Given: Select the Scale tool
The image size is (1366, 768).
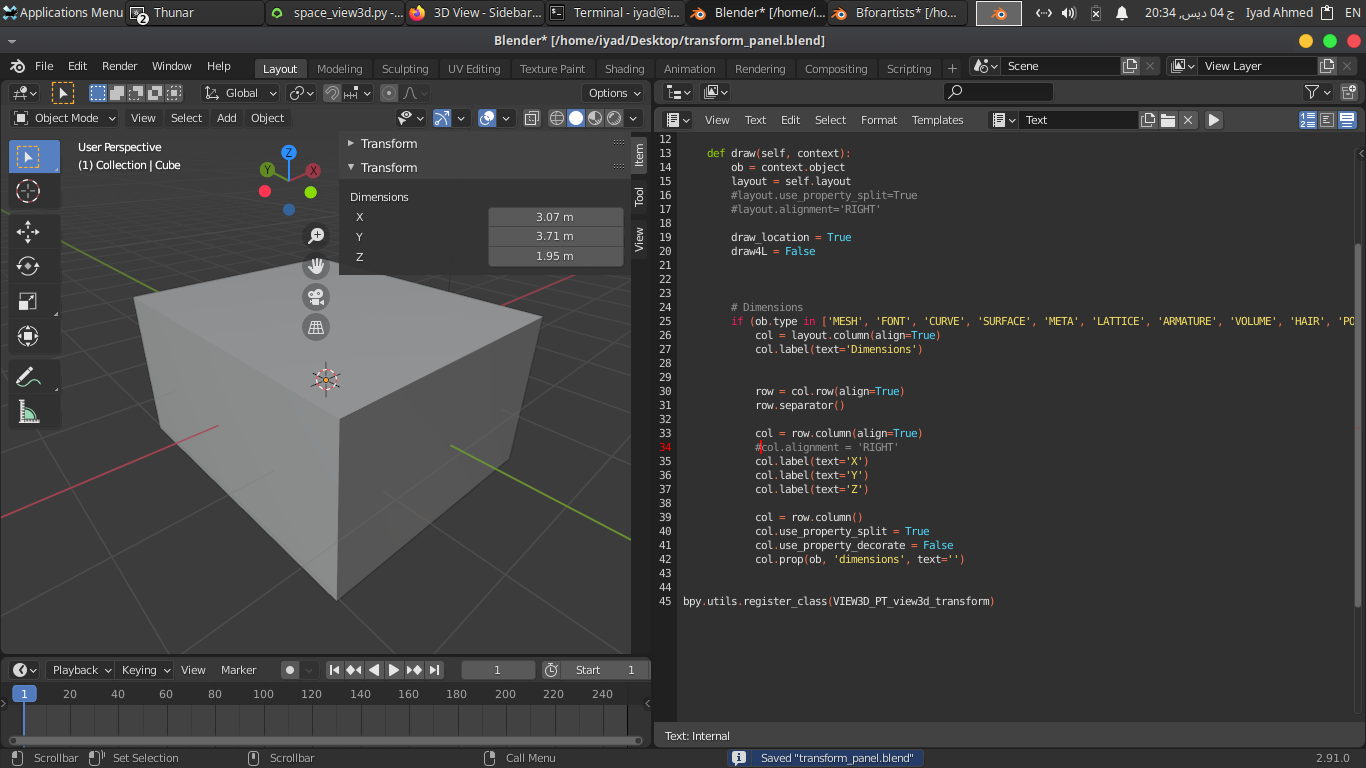Looking at the screenshot, I should click(x=28, y=301).
